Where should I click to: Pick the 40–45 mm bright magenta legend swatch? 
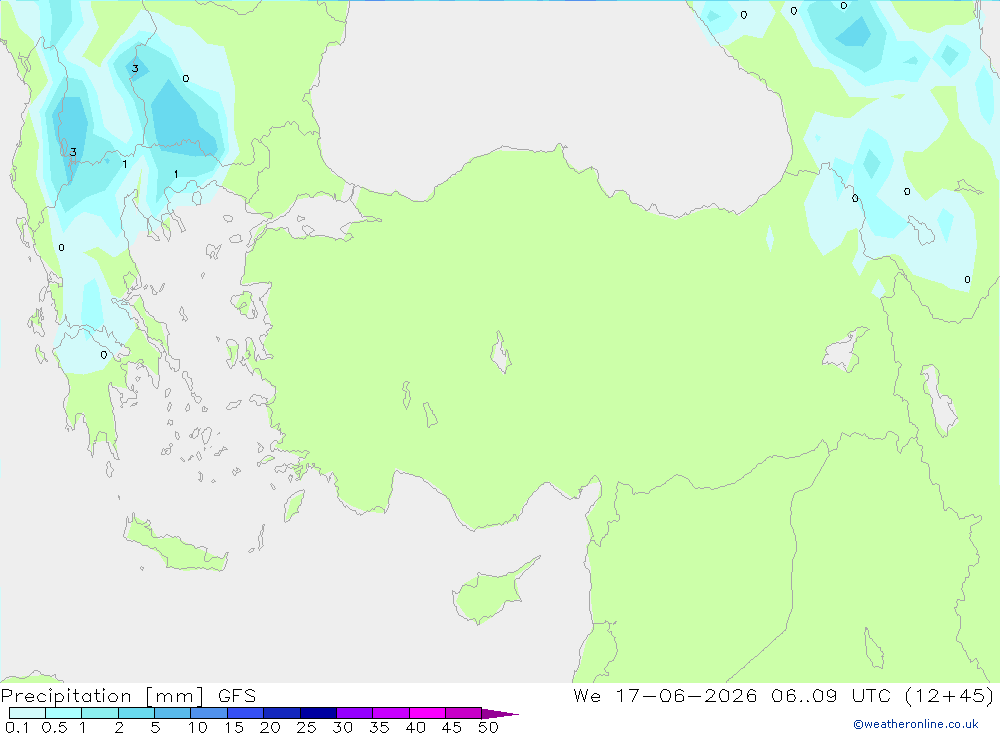pyautogui.click(x=427, y=713)
